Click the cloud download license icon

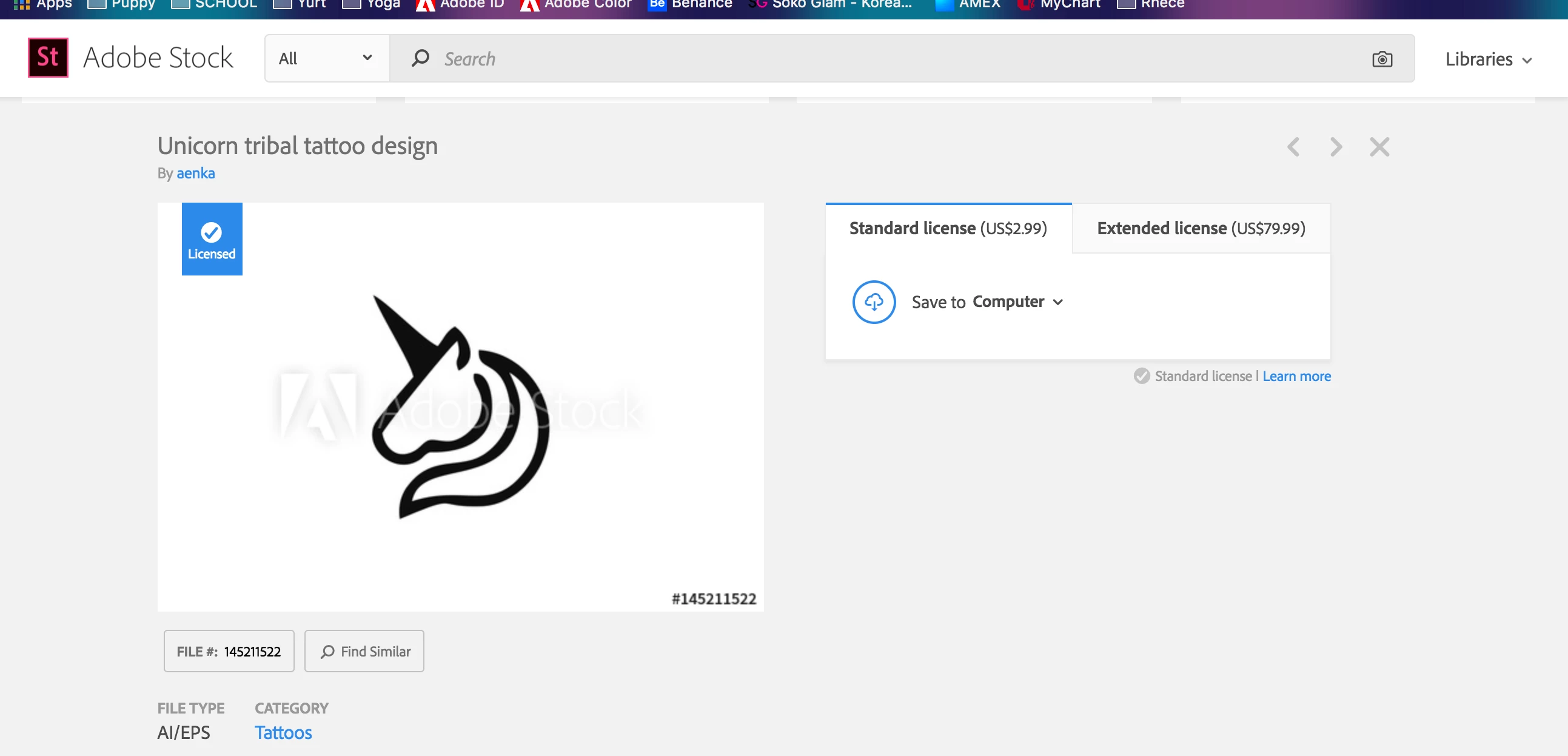(874, 302)
